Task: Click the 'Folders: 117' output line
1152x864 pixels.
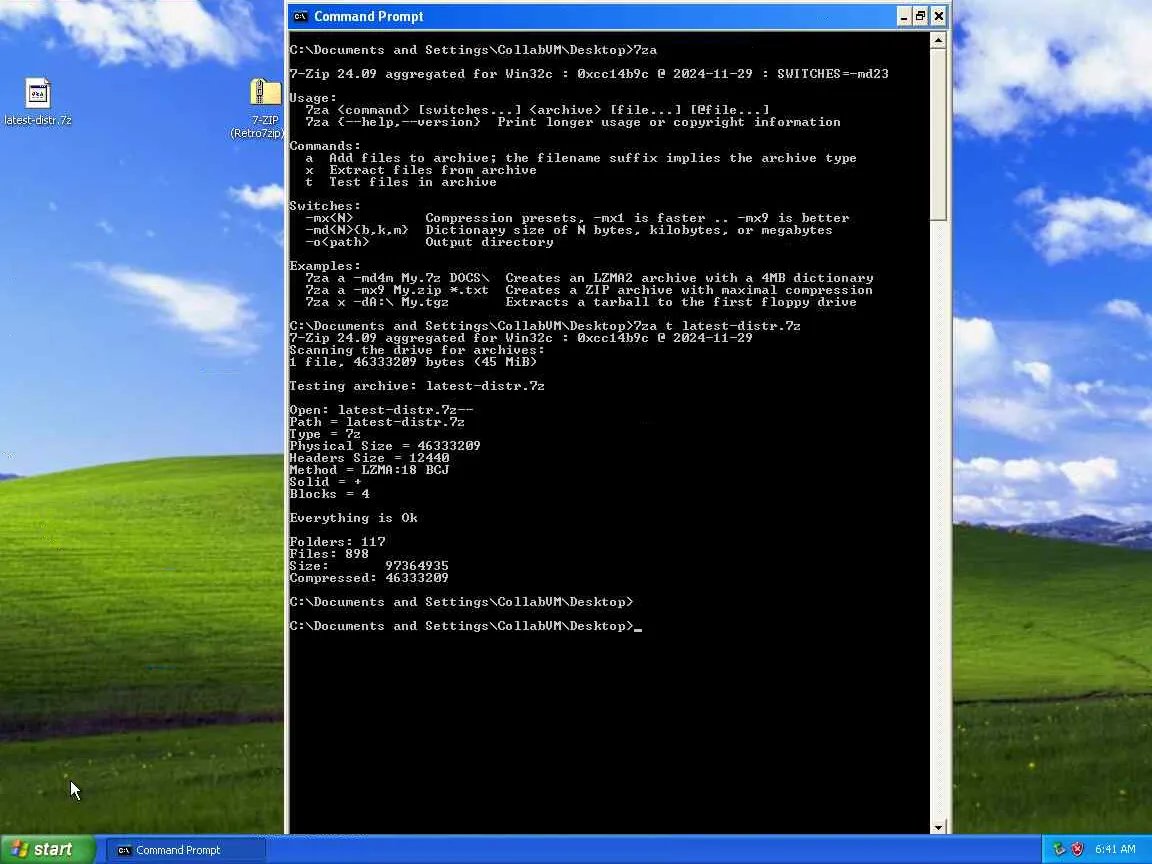Action: (x=337, y=542)
